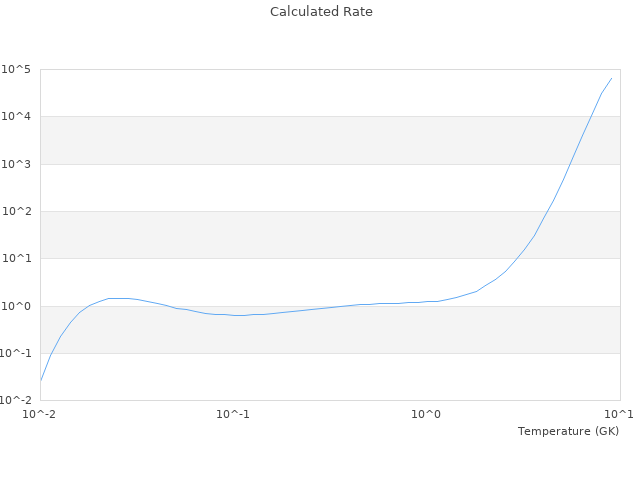This screenshot has height=480, width=640.
Task: Click the 10^0 x-axis tick label
Action: [427, 414]
